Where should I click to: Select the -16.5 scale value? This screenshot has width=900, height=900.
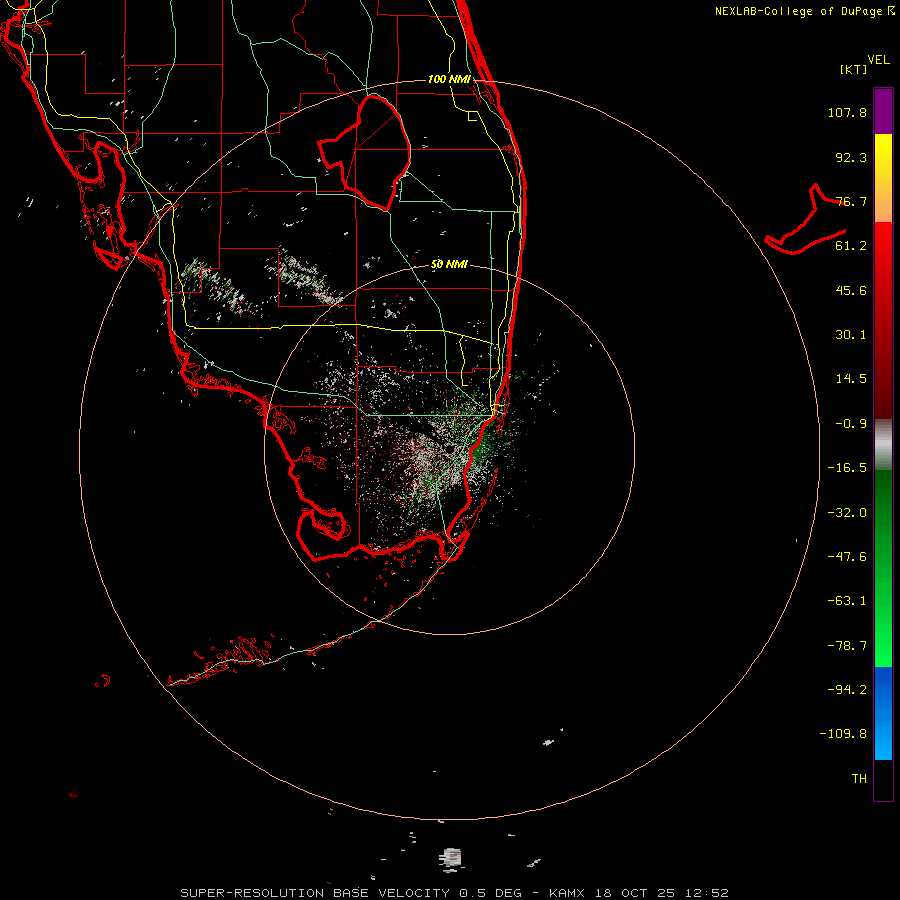pyautogui.click(x=847, y=468)
